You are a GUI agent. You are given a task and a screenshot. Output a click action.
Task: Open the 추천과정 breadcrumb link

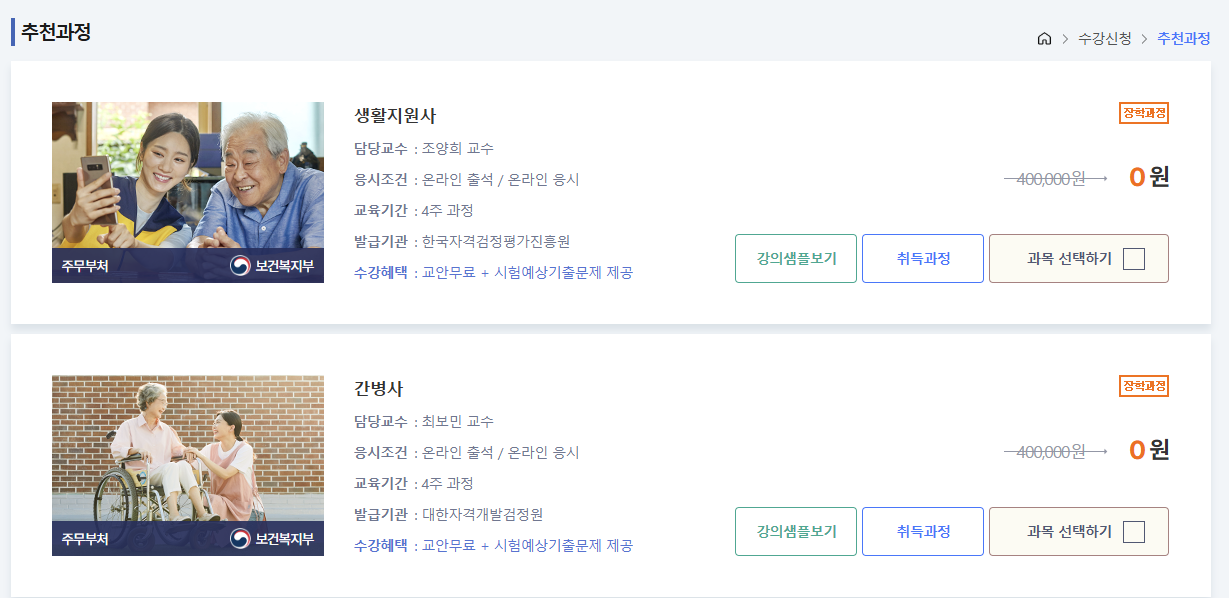pyautogui.click(x=1184, y=39)
